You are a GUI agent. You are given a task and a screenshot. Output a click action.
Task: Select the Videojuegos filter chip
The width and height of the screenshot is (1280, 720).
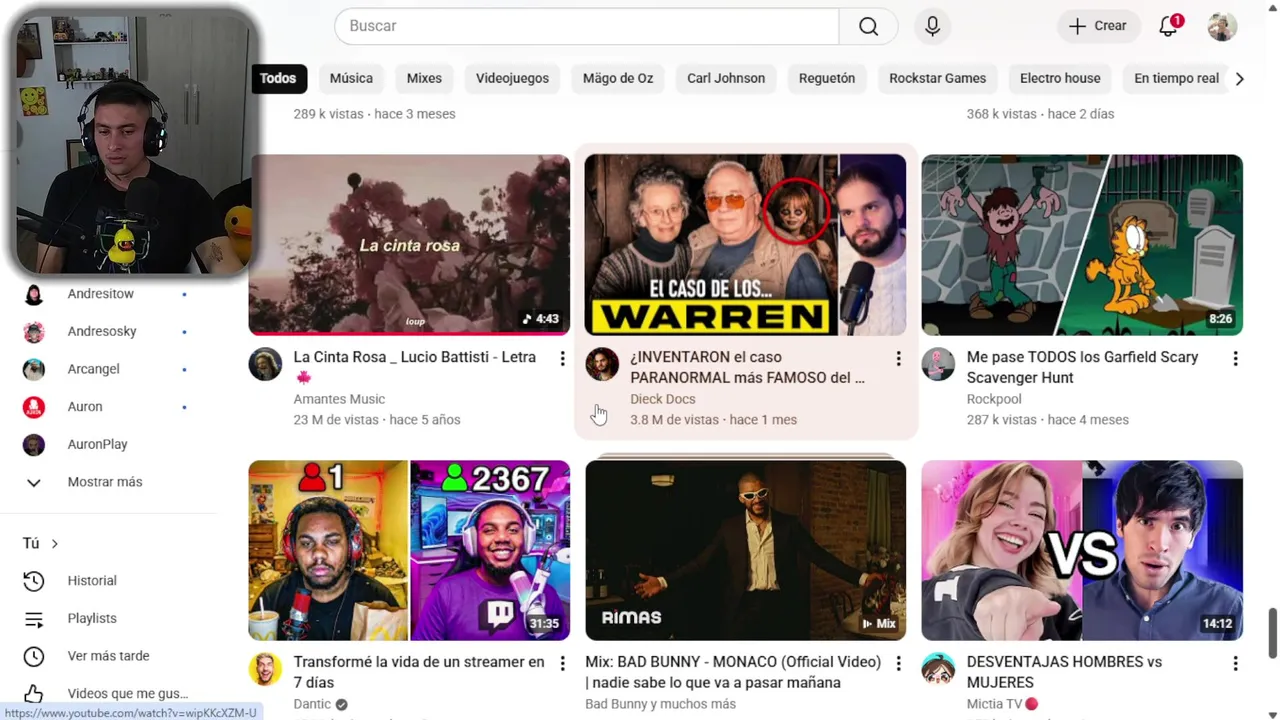512,78
